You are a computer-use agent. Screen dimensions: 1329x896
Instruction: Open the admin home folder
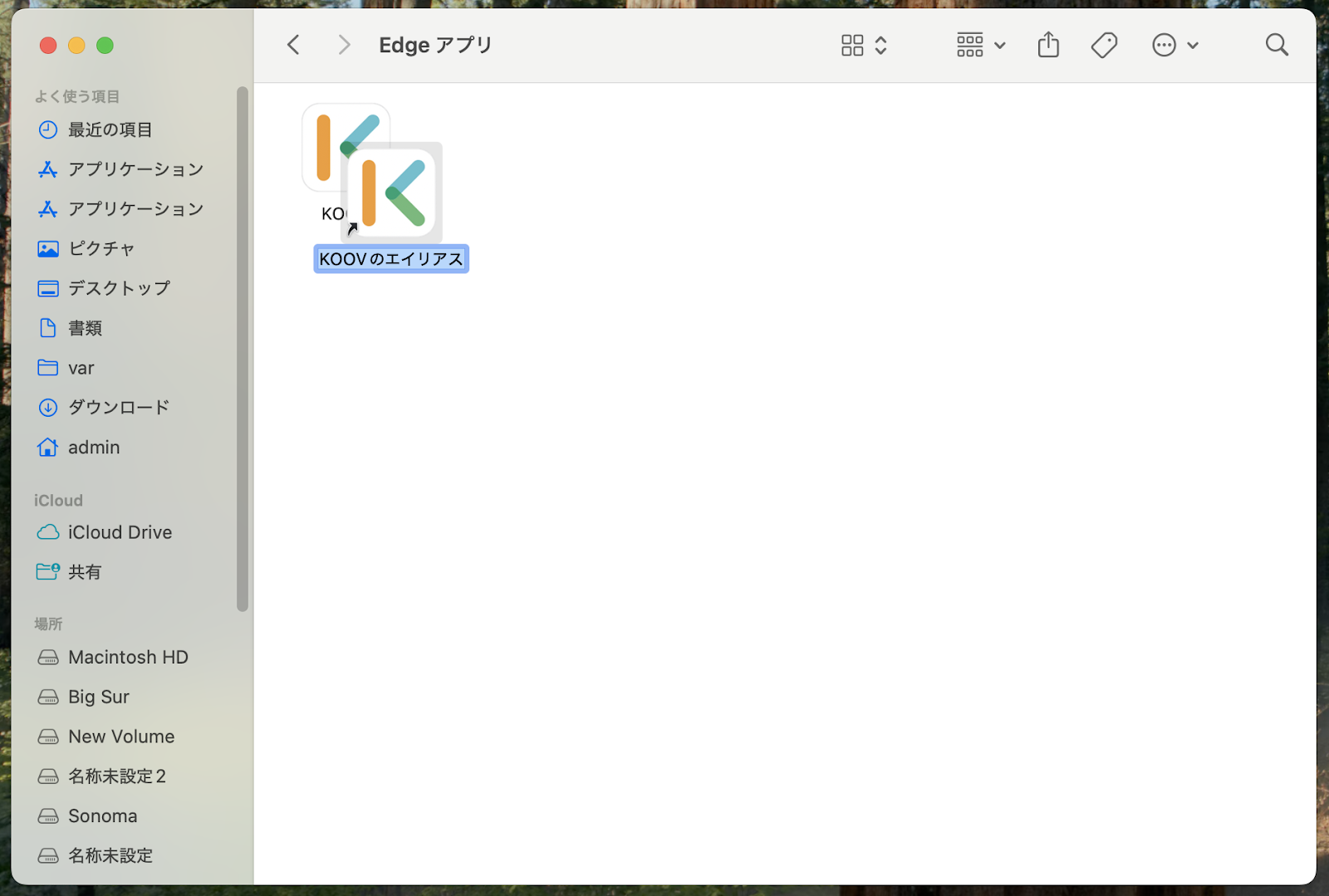click(x=79, y=448)
